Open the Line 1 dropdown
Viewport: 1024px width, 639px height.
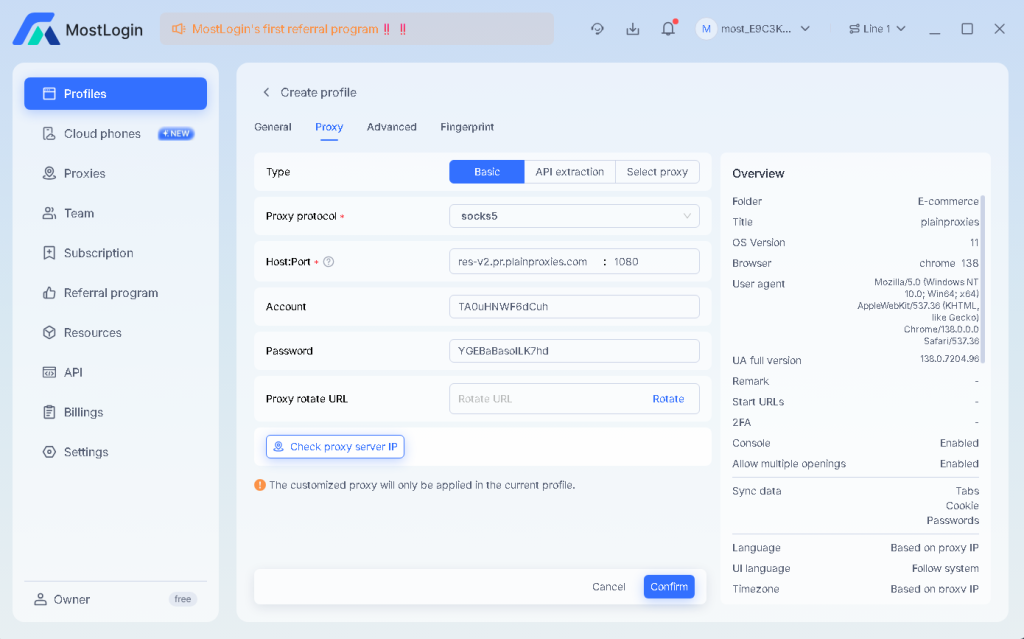coord(877,29)
